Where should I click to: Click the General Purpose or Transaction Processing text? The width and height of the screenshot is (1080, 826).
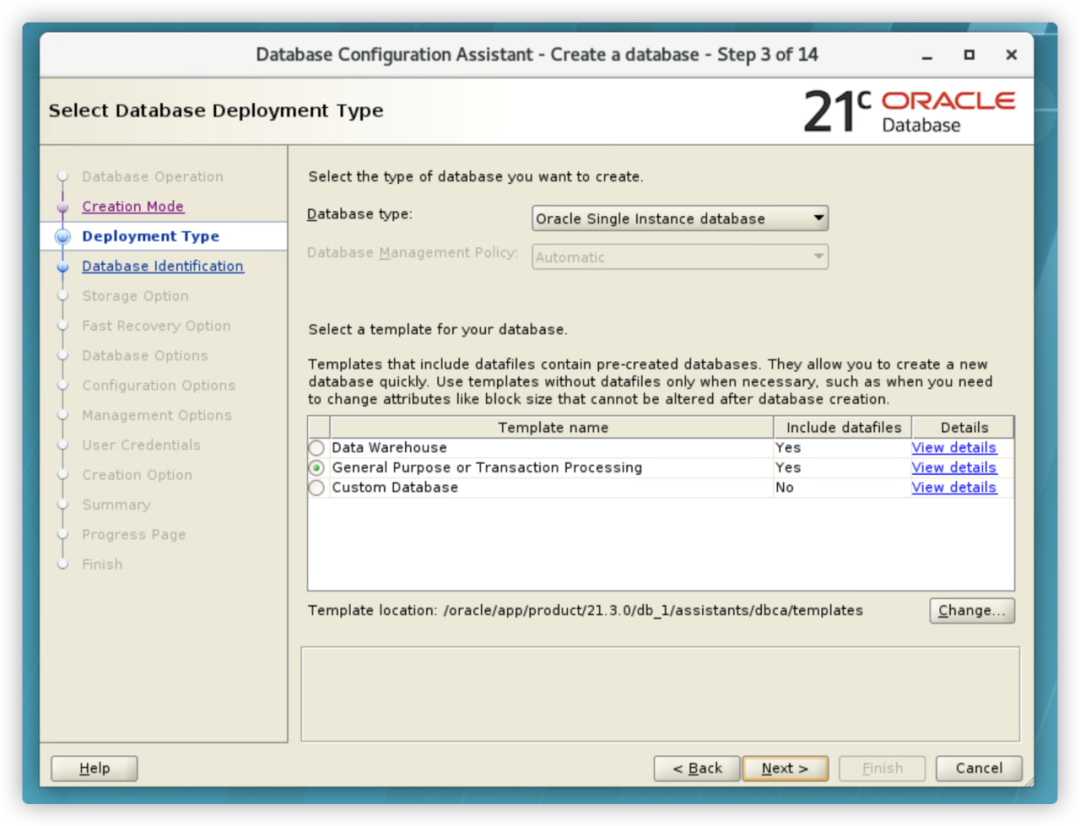[x=487, y=468]
